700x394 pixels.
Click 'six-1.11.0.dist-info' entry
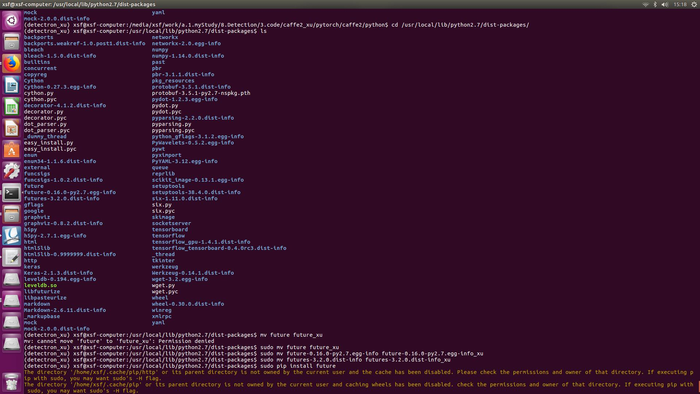click(185, 199)
